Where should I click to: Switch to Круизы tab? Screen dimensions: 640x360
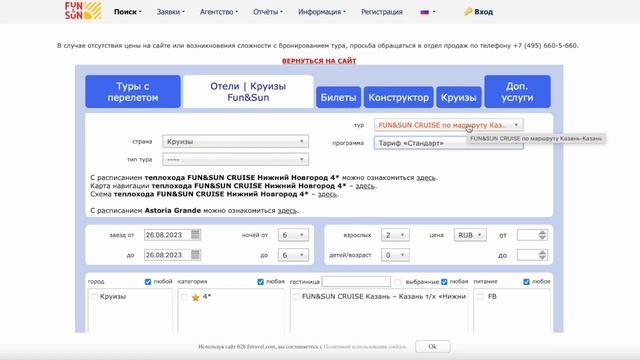point(458,97)
